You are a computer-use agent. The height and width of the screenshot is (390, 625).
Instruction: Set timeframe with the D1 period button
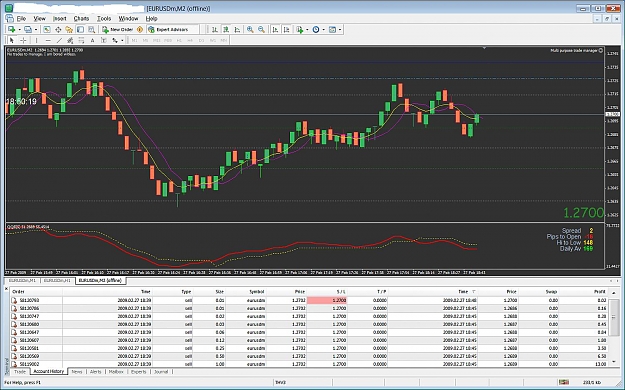click(x=202, y=40)
